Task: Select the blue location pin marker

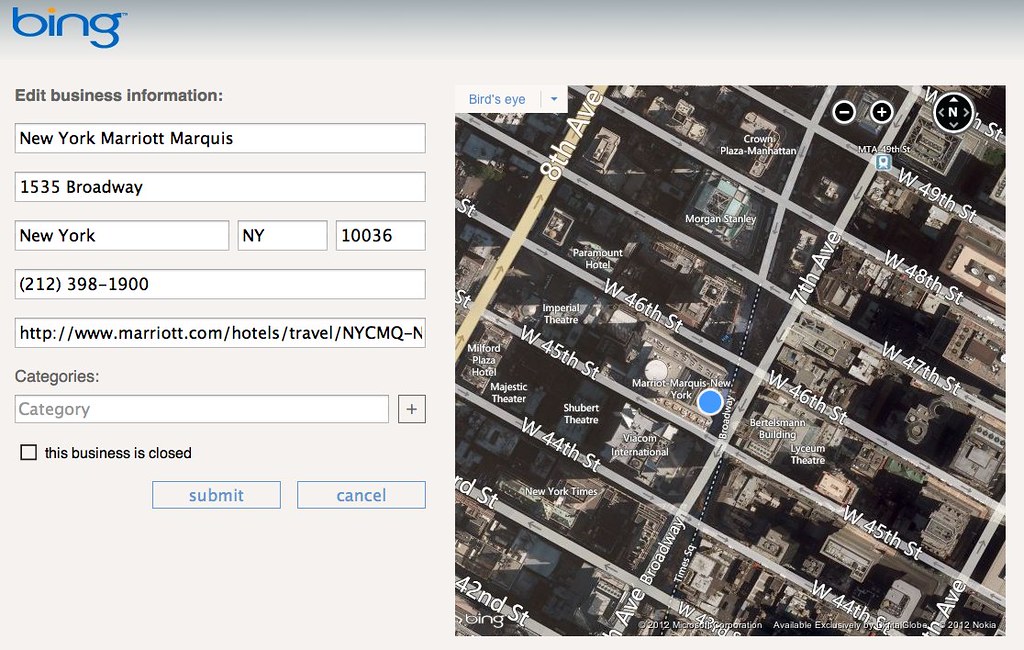Action: (710, 402)
